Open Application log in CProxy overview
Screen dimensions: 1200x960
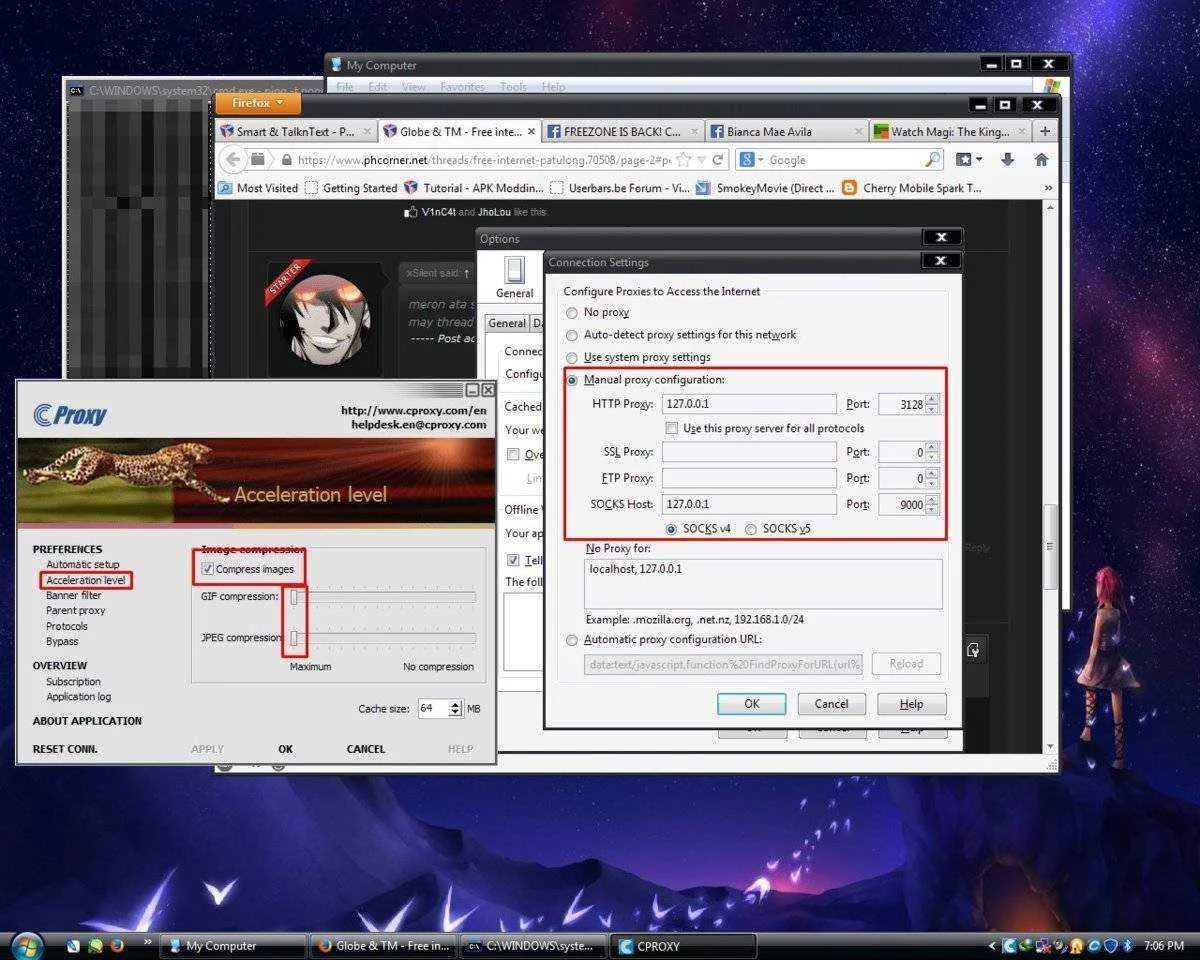click(78, 697)
